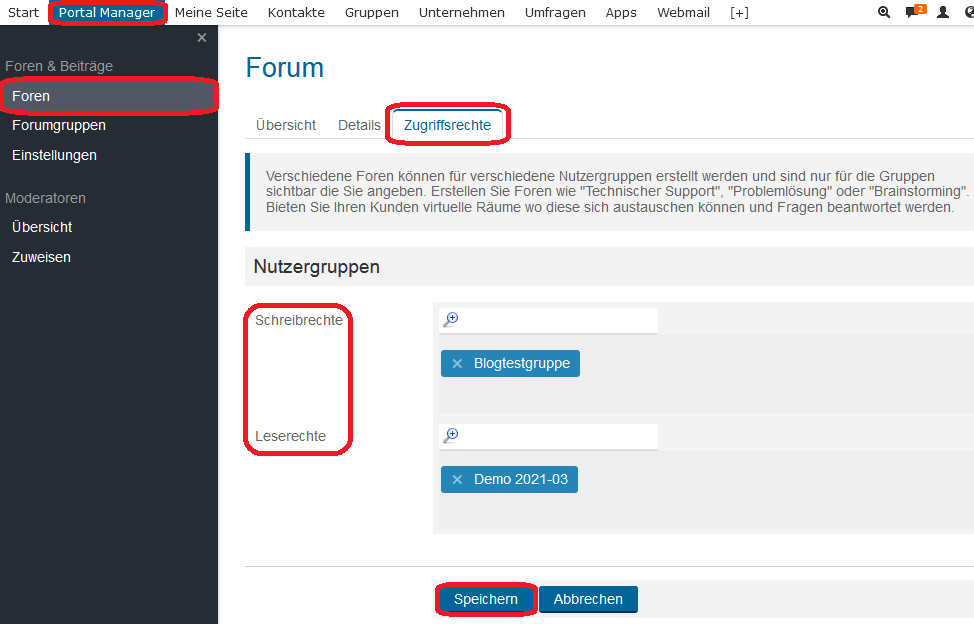
Task: Expand more menu items with [+]
Action: click(x=739, y=13)
